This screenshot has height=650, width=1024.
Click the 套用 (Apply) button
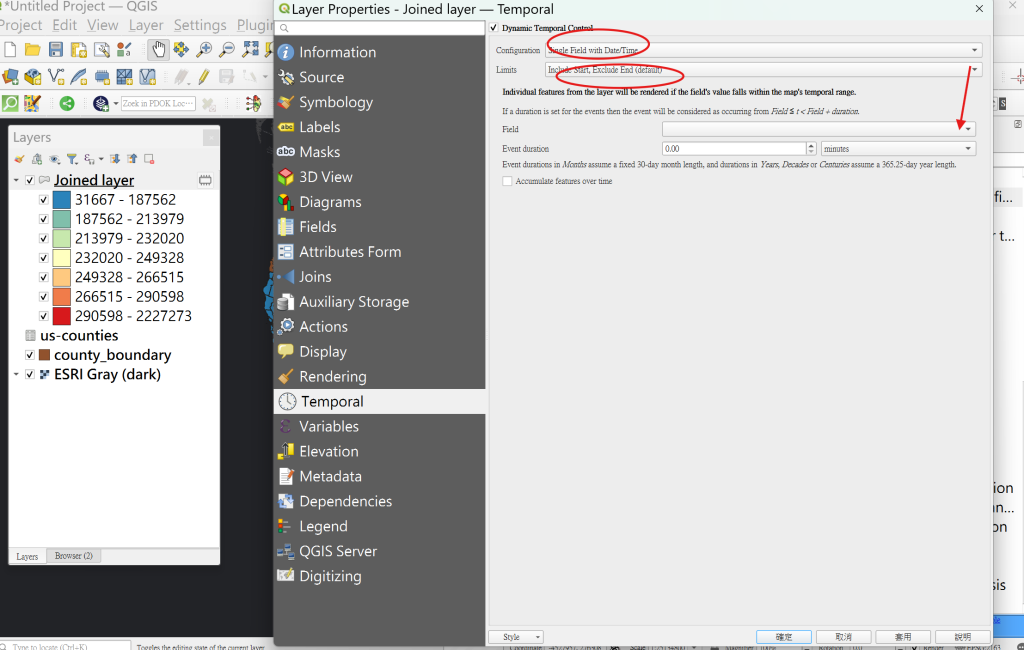[903, 637]
